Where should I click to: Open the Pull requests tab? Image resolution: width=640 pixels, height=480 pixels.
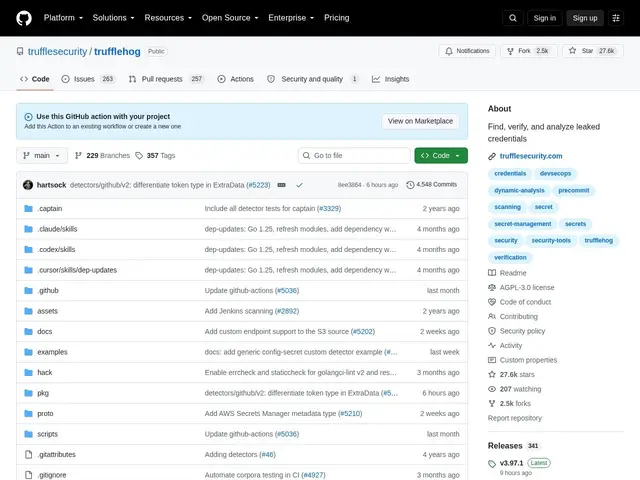coord(166,79)
